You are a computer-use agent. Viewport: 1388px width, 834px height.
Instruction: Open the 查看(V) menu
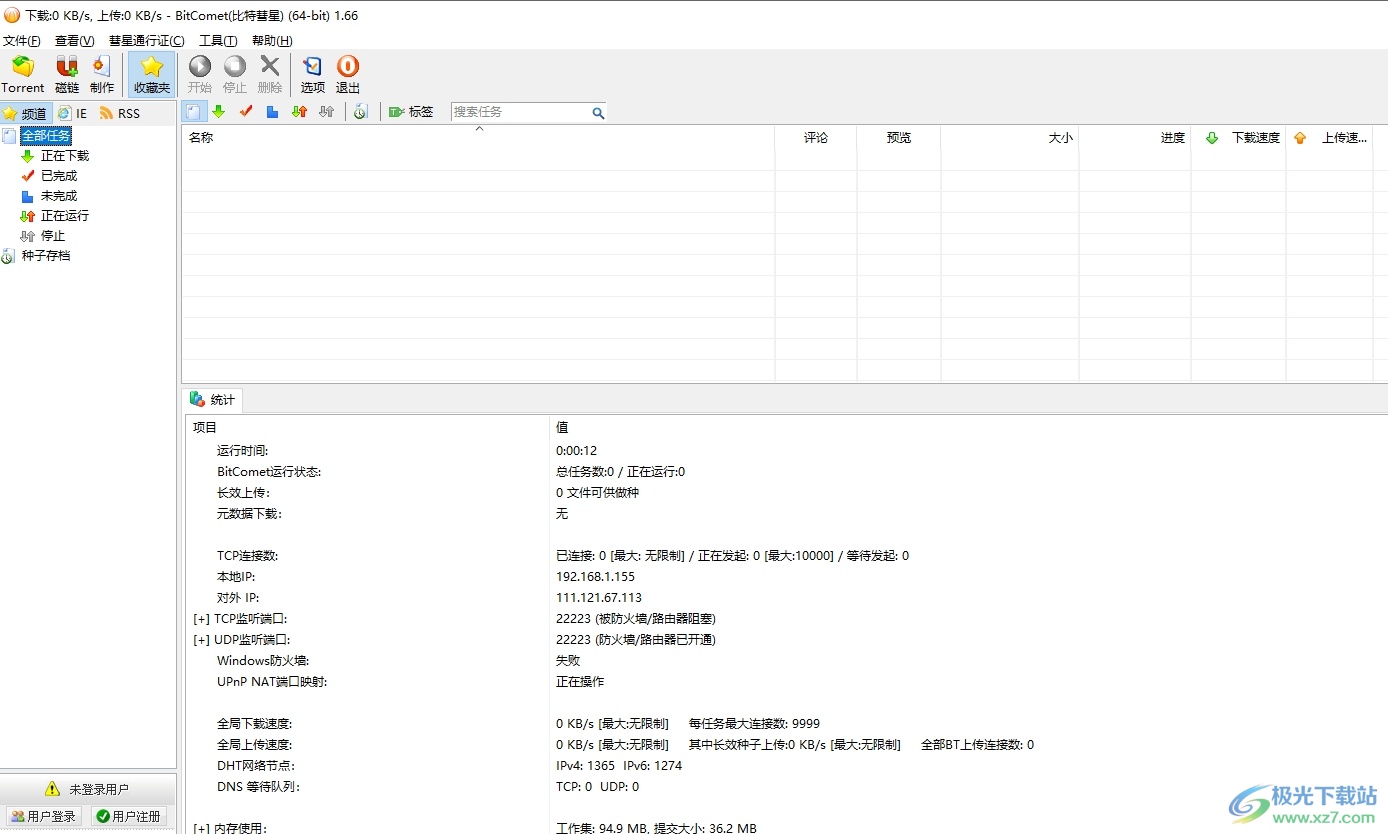pyautogui.click(x=74, y=41)
